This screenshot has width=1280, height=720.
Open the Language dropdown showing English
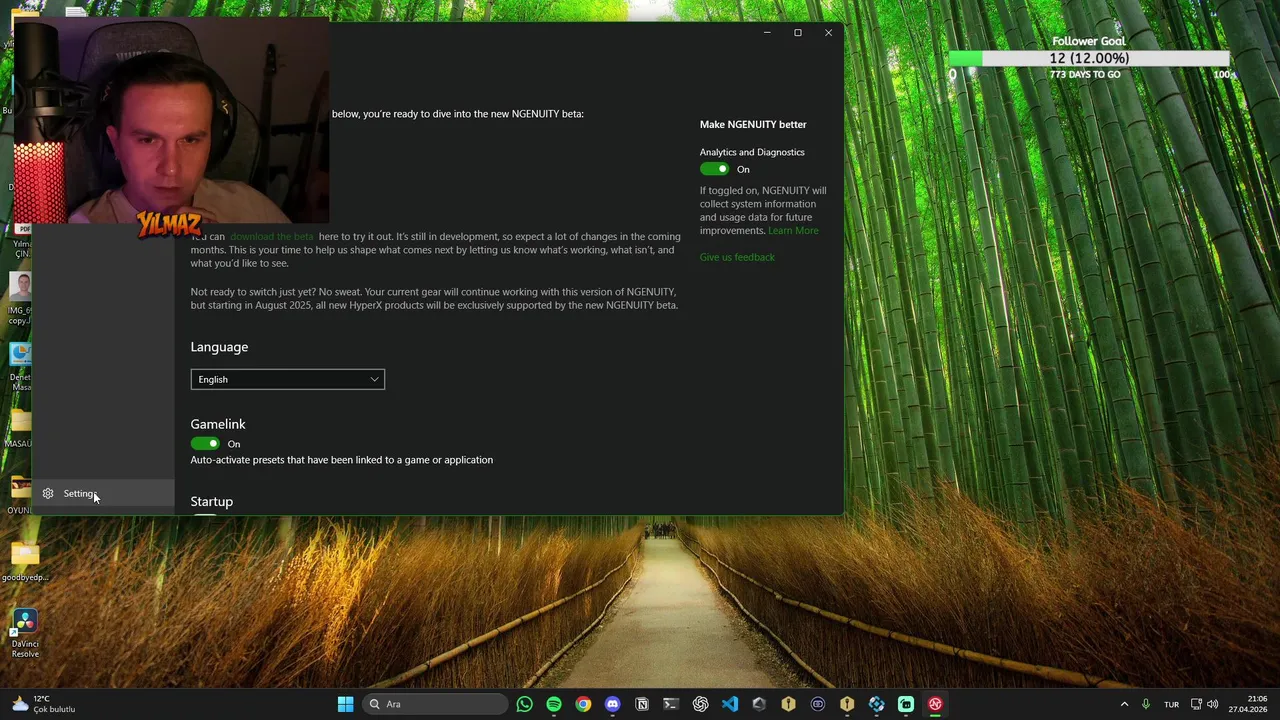(287, 379)
